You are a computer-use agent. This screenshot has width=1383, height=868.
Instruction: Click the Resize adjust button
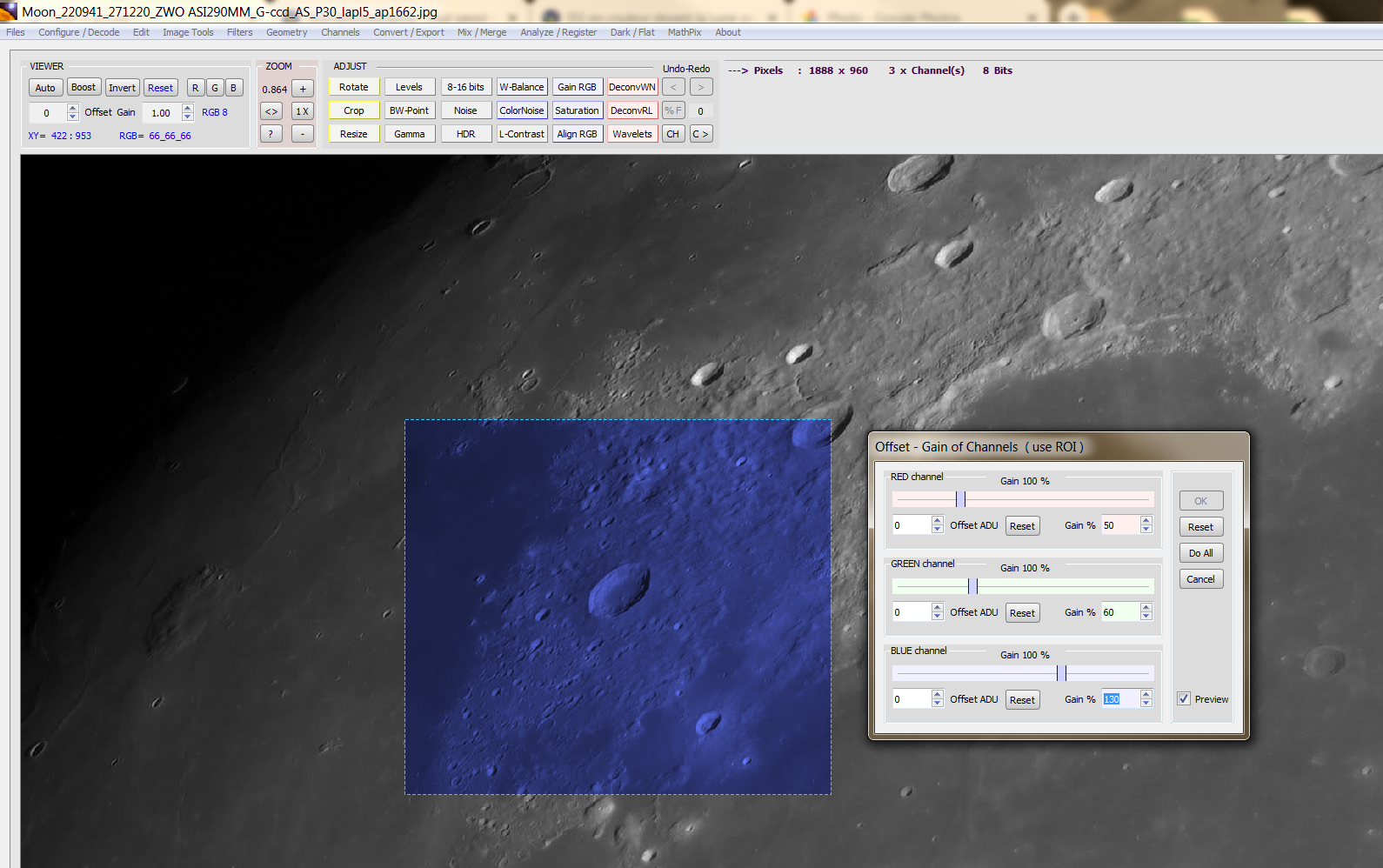tap(354, 134)
